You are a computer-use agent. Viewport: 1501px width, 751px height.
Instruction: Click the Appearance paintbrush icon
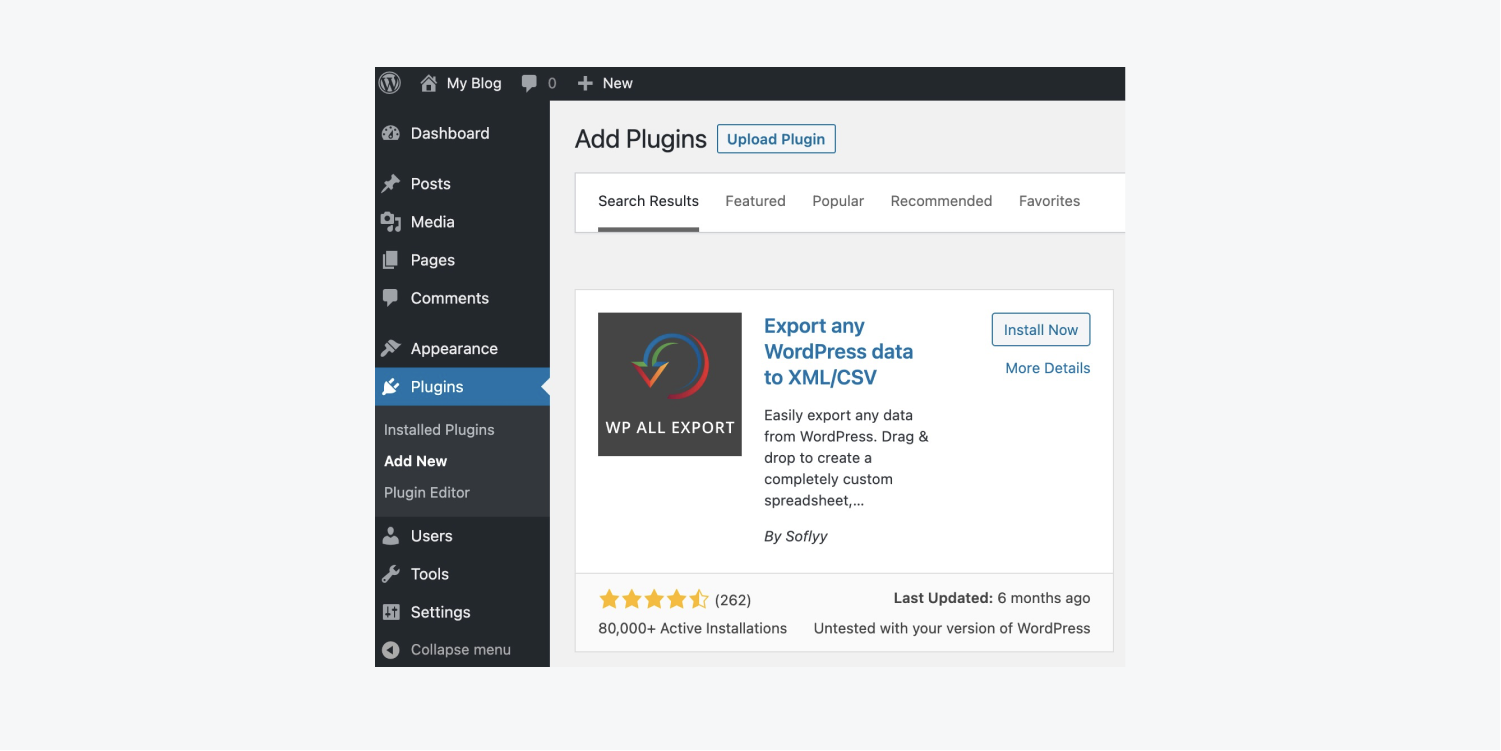(391, 348)
